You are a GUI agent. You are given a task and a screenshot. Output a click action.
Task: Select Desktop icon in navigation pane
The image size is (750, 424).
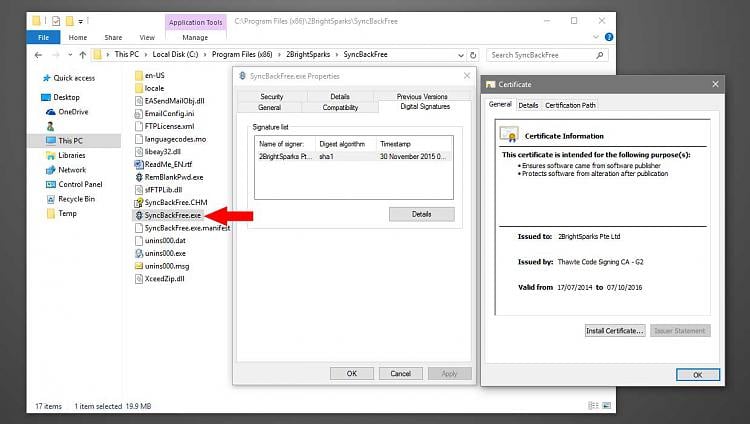click(x=46, y=97)
